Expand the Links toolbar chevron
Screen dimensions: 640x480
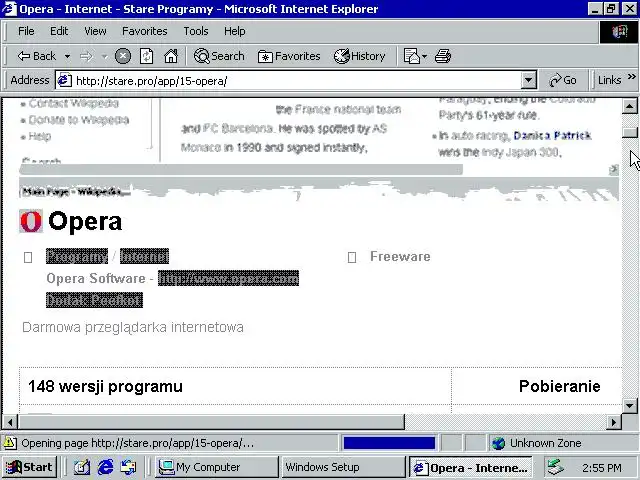coord(631,77)
